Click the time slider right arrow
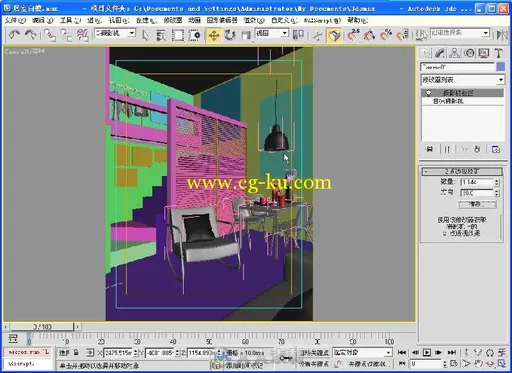Viewport: 512px width, 373px height. pos(77,327)
